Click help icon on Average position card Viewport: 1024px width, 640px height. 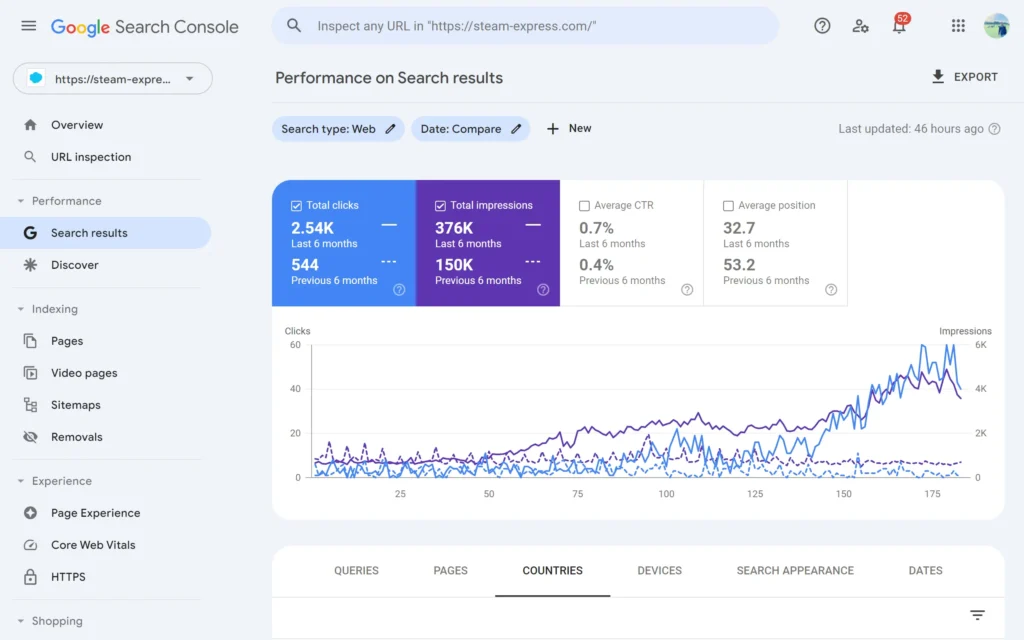[x=831, y=290]
